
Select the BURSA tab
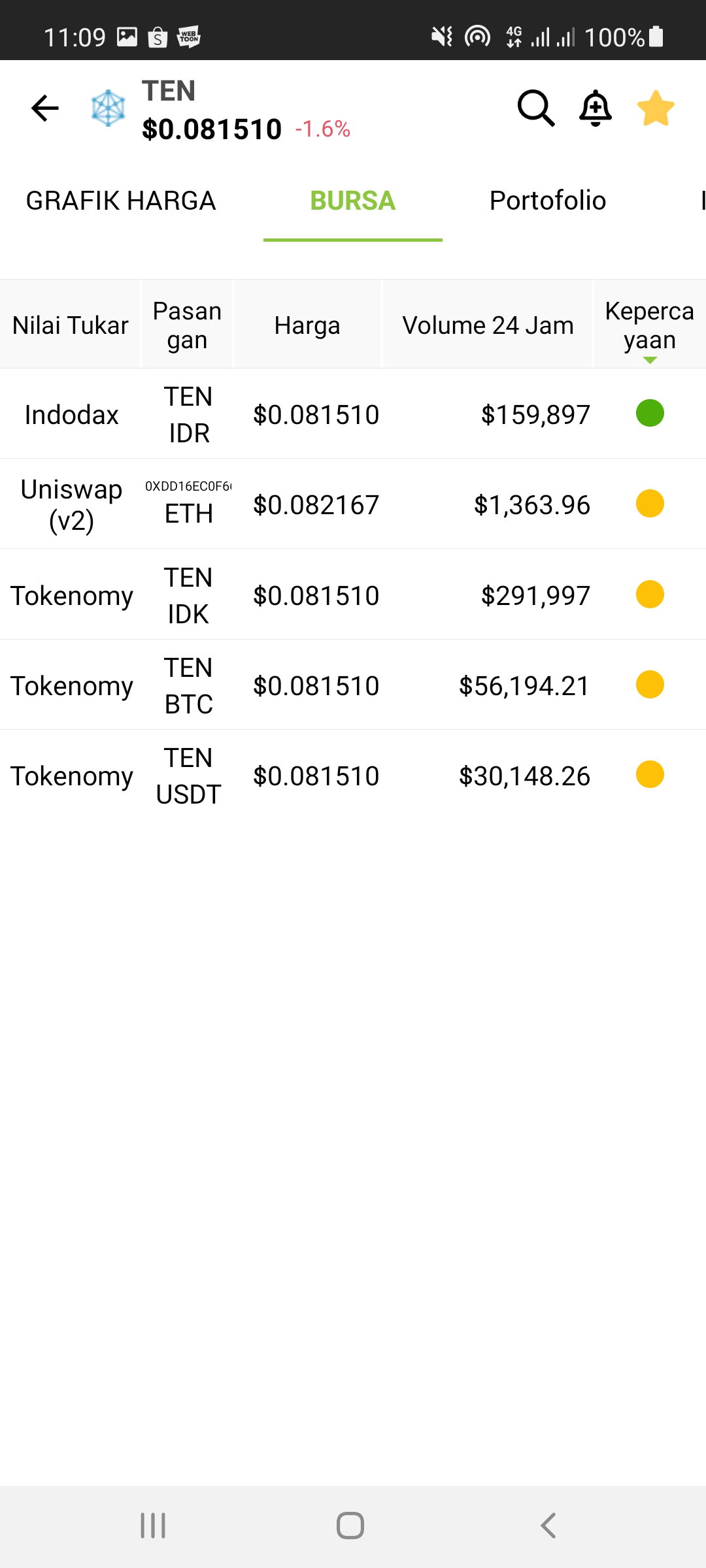tap(353, 201)
